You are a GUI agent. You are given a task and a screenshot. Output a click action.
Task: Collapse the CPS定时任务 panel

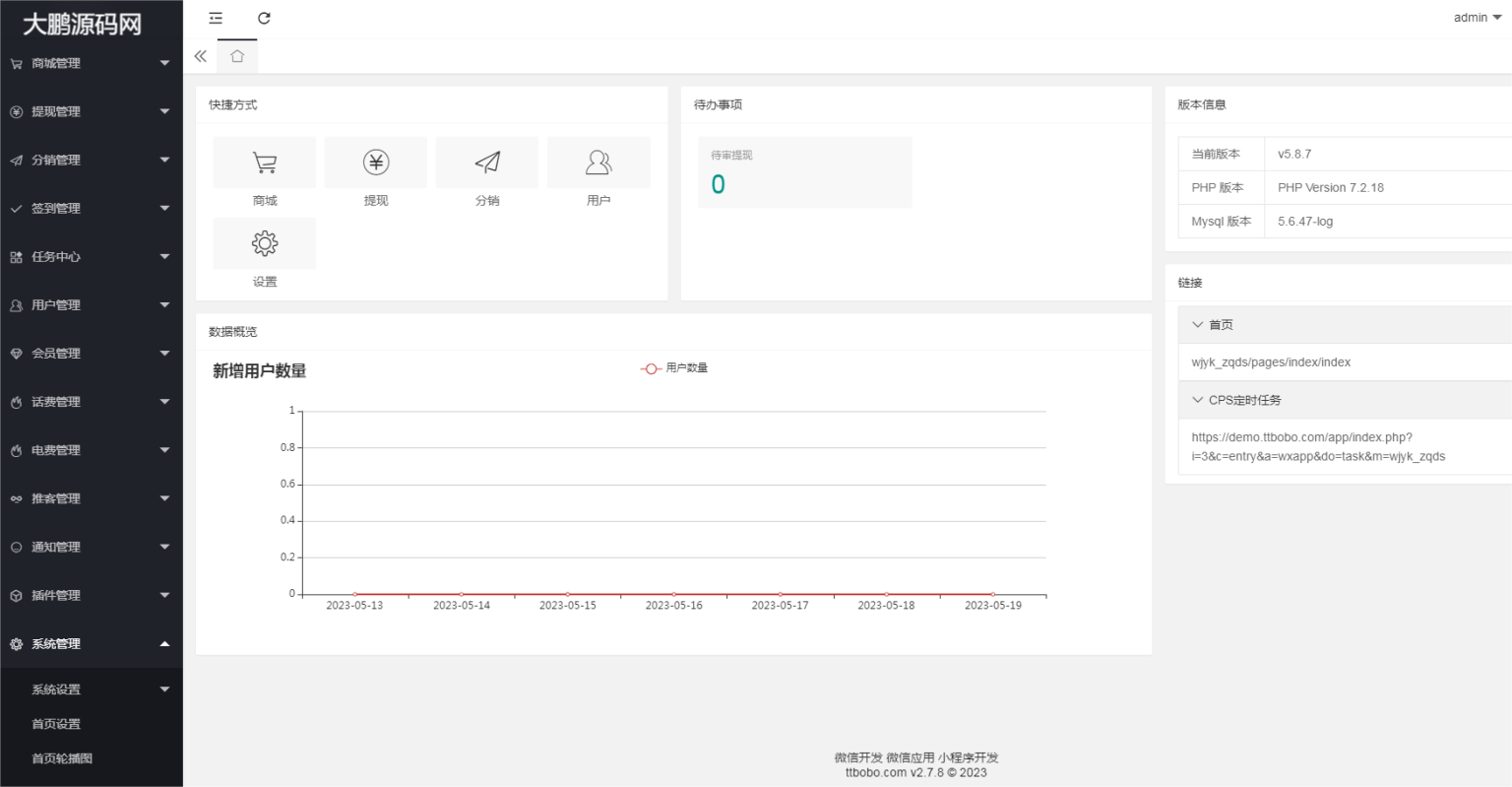click(1244, 401)
